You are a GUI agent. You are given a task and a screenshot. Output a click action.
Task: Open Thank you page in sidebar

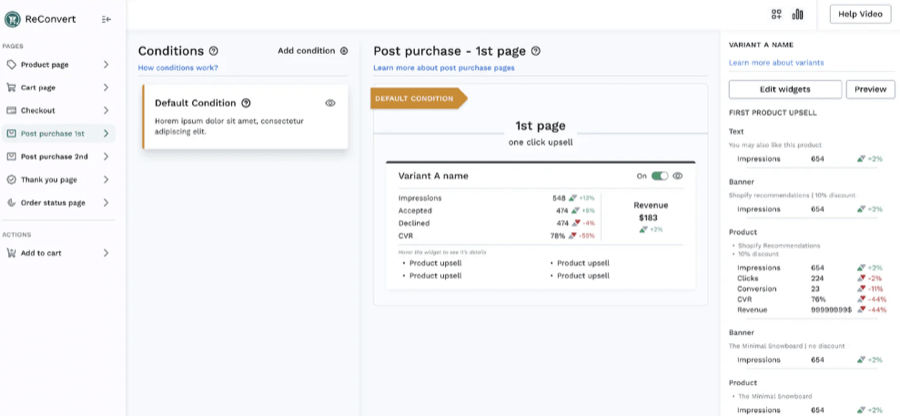click(58, 180)
